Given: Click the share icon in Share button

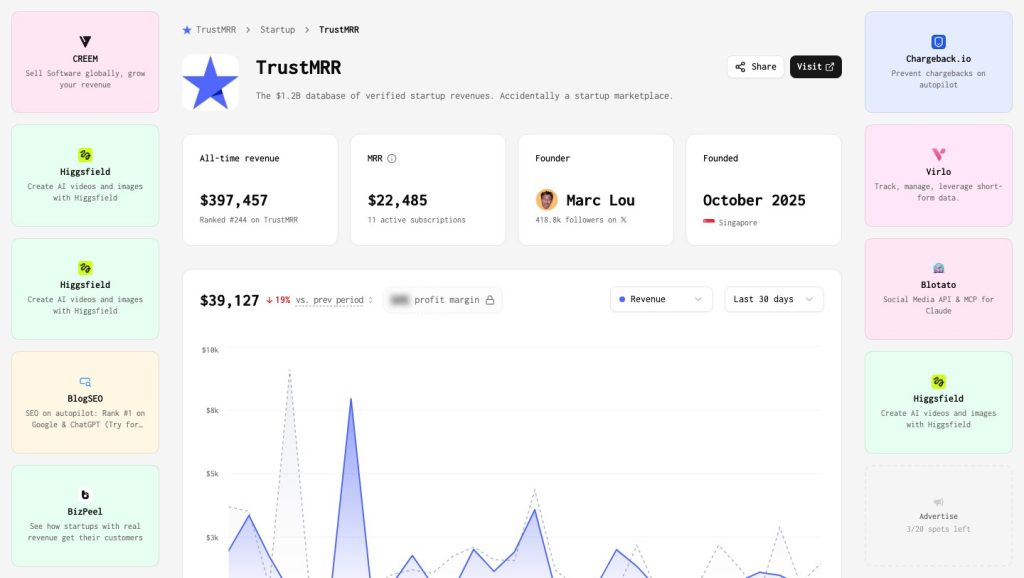Looking at the screenshot, I should pyautogui.click(x=740, y=67).
